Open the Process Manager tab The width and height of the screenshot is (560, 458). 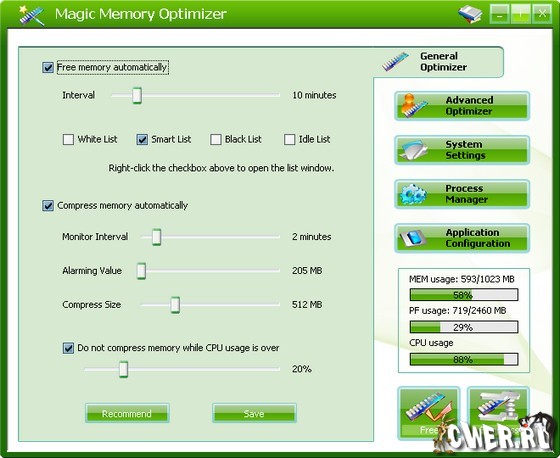tap(462, 194)
